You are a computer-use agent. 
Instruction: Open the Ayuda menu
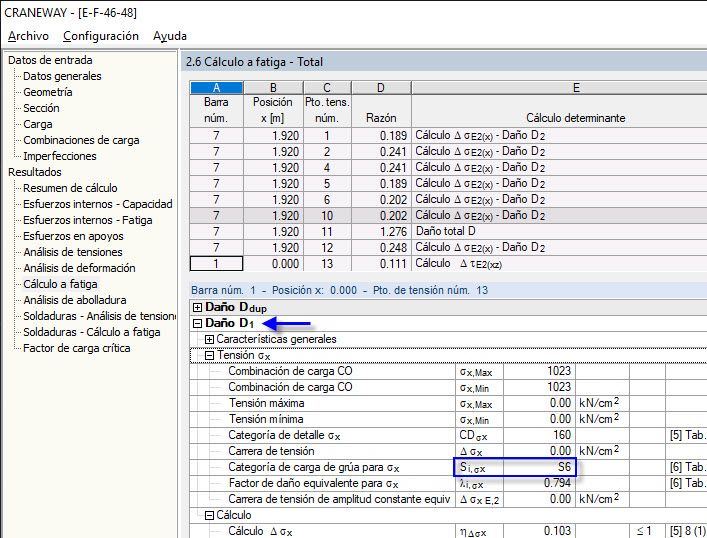tap(170, 36)
